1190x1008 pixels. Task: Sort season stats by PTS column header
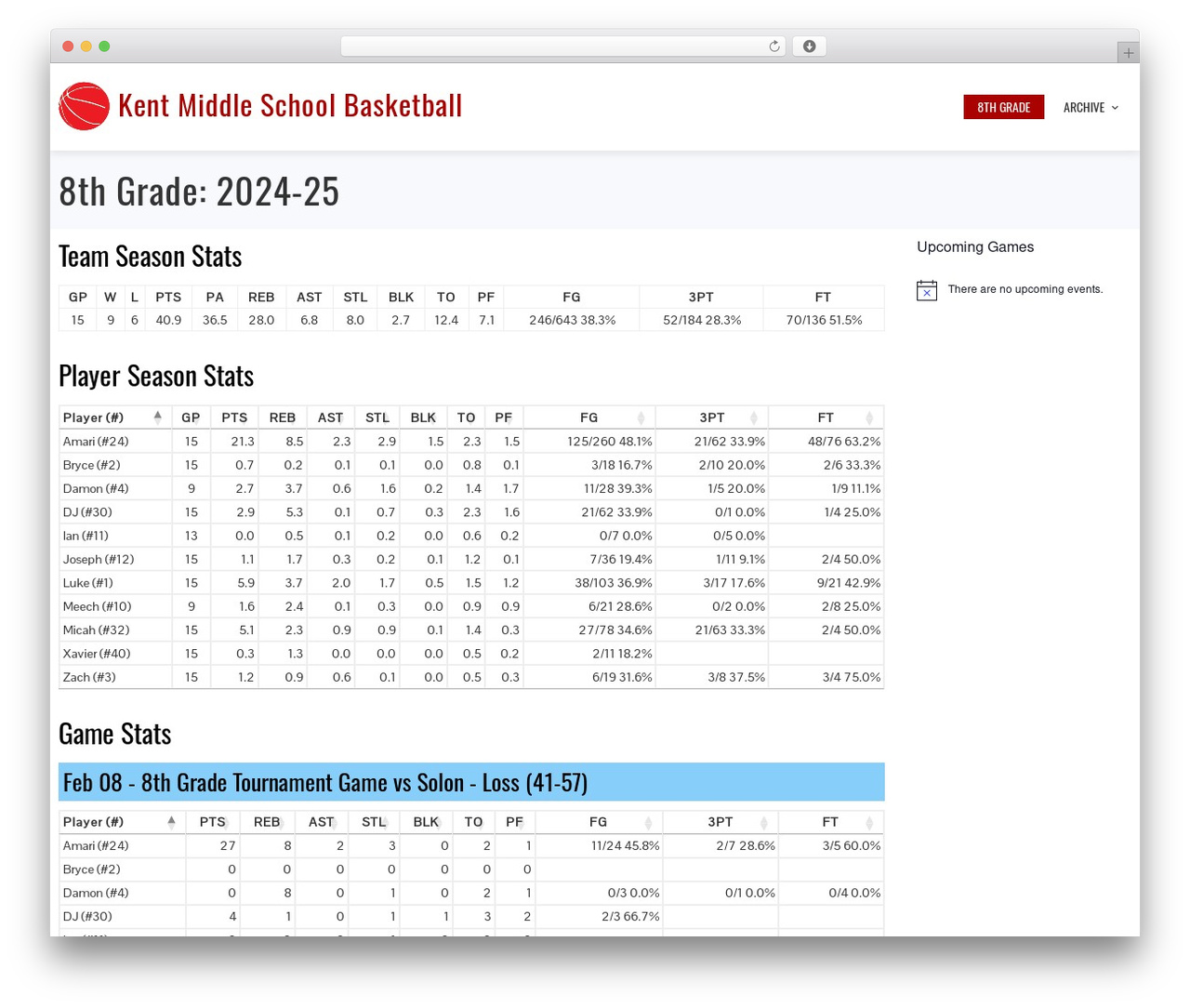[x=234, y=418]
